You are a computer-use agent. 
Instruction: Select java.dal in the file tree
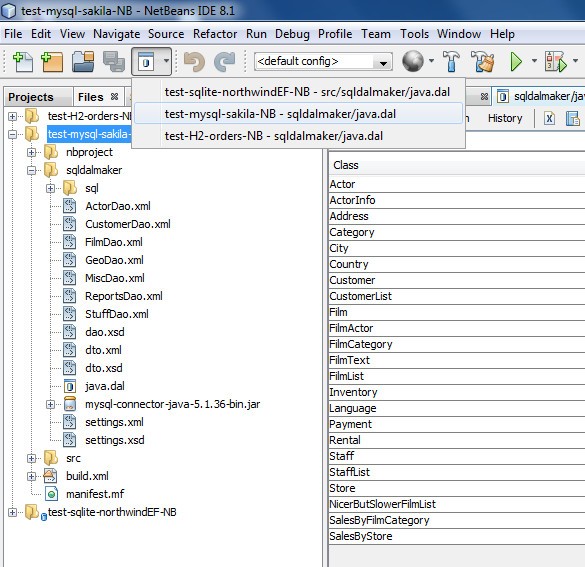104,386
